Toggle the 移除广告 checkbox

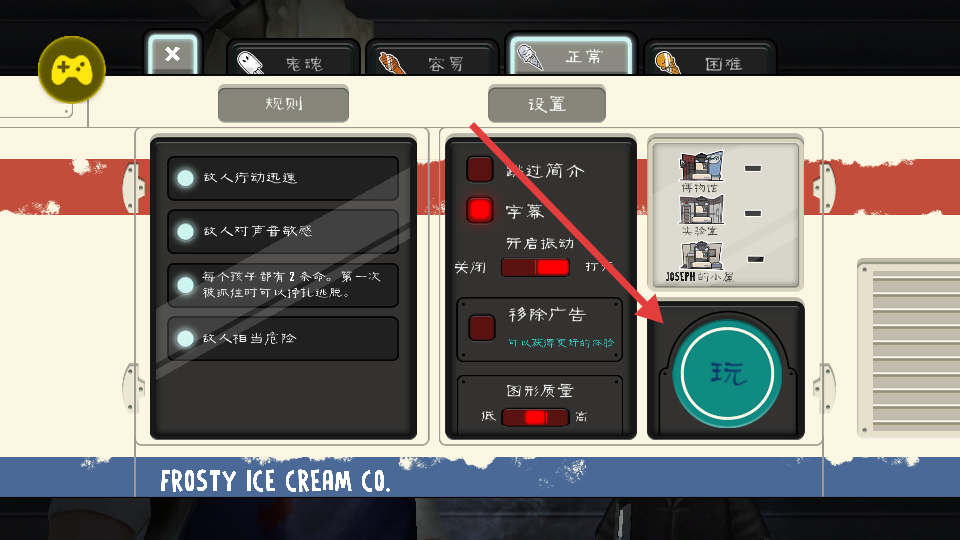point(482,328)
